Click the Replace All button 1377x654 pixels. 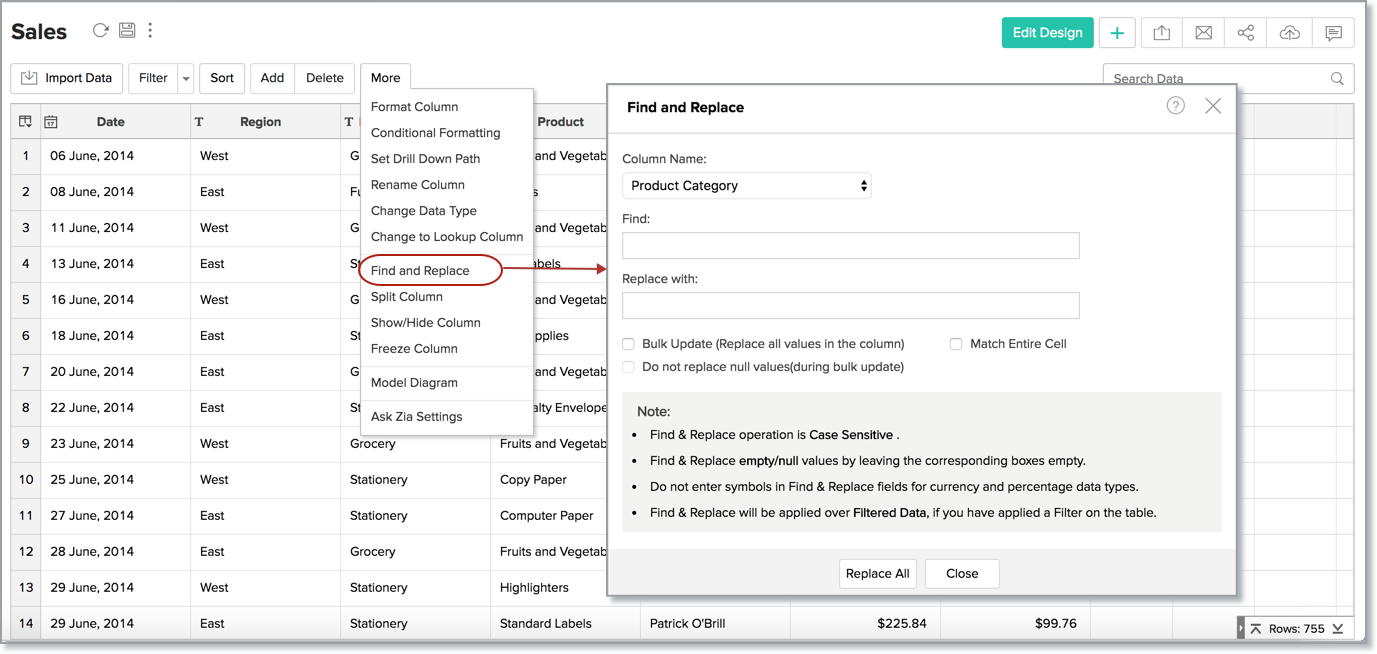pyautogui.click(x=877, y=573)
